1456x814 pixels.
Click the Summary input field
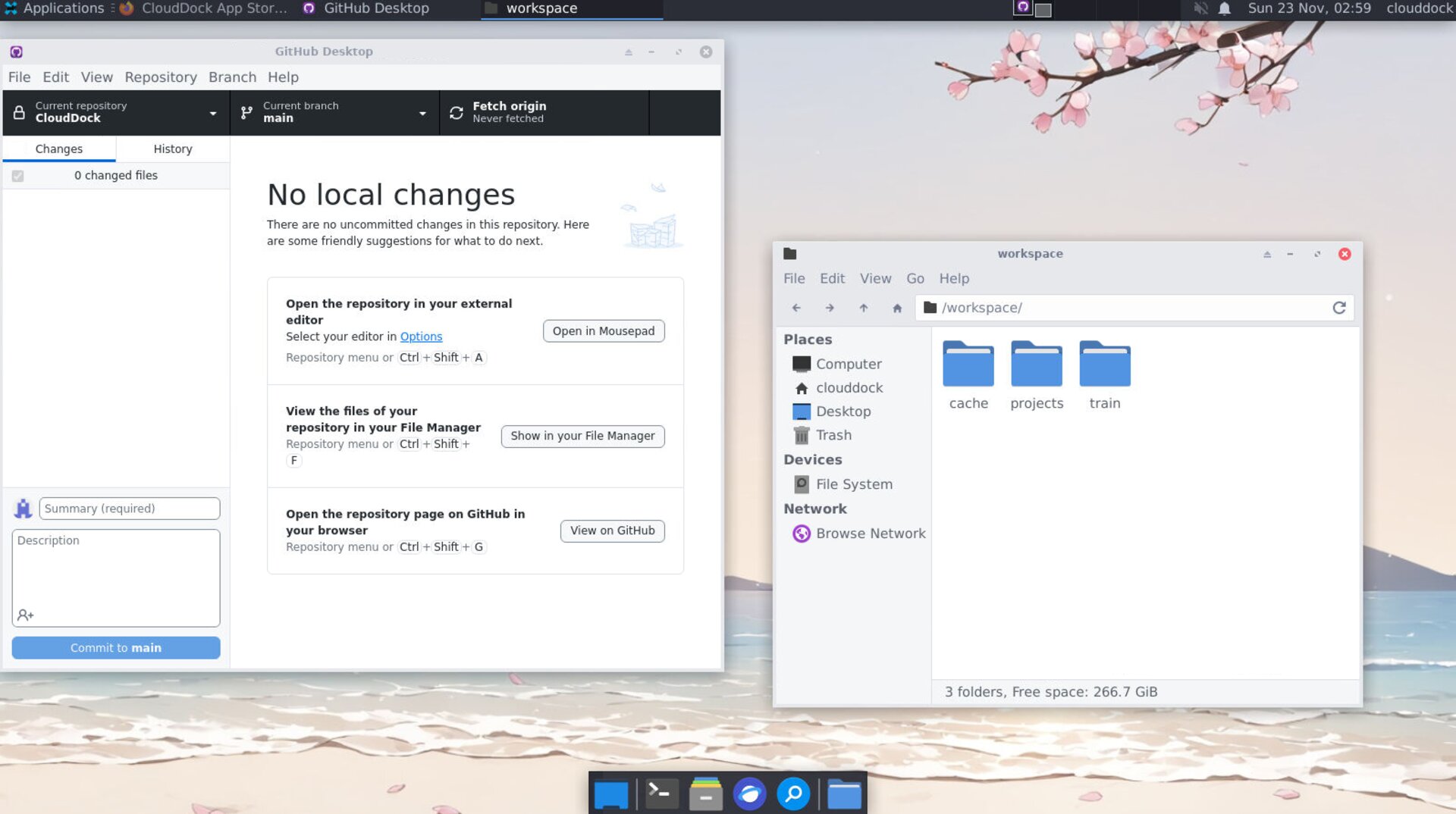(130, 509)
